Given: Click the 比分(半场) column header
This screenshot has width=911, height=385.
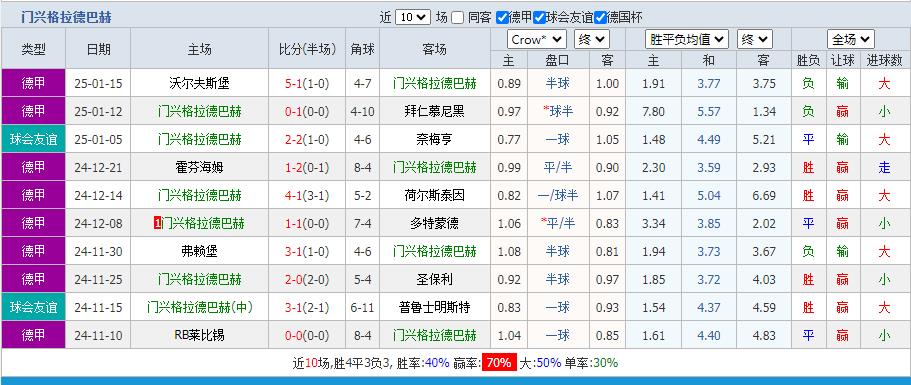Looking at the screenshot, I should (307, 49).
